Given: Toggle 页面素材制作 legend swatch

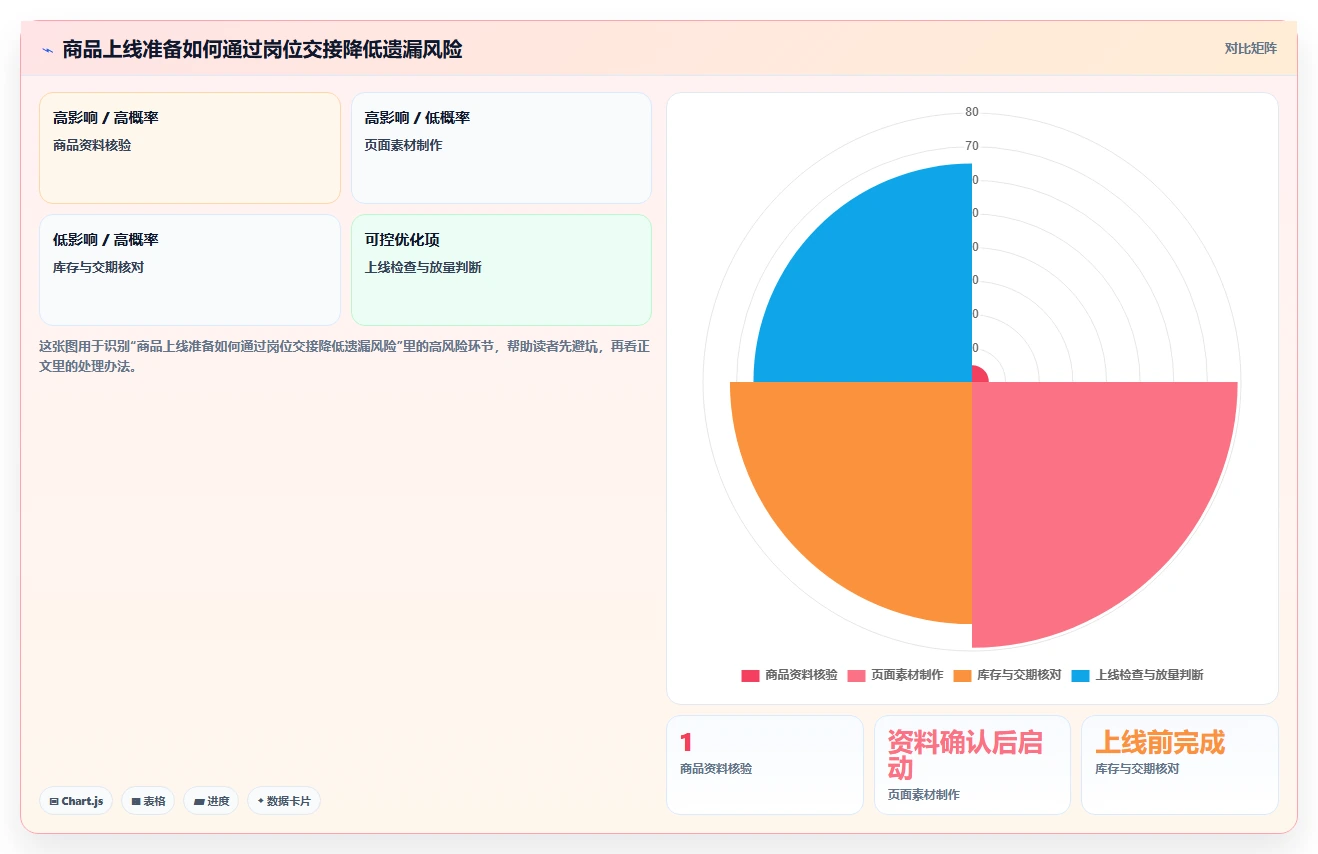Looking at the screenshot, I should pos(856,676).
